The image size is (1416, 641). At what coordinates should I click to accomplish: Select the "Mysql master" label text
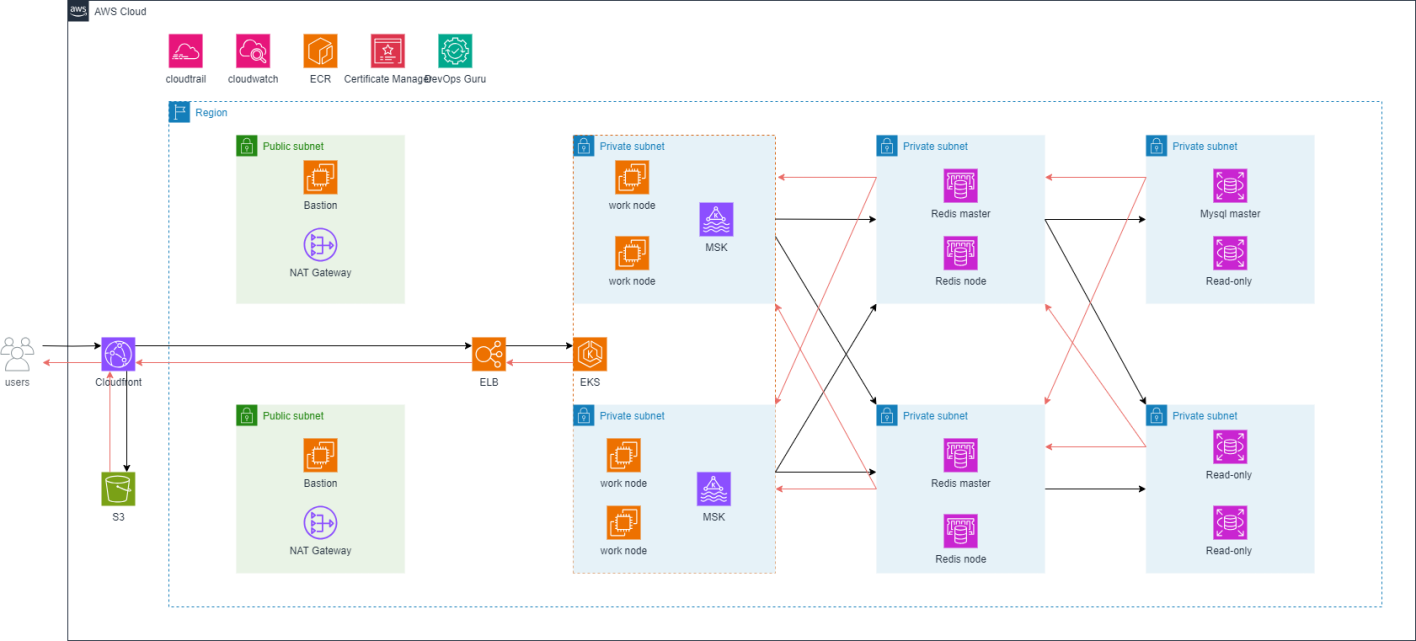(x=1230, y=214)
